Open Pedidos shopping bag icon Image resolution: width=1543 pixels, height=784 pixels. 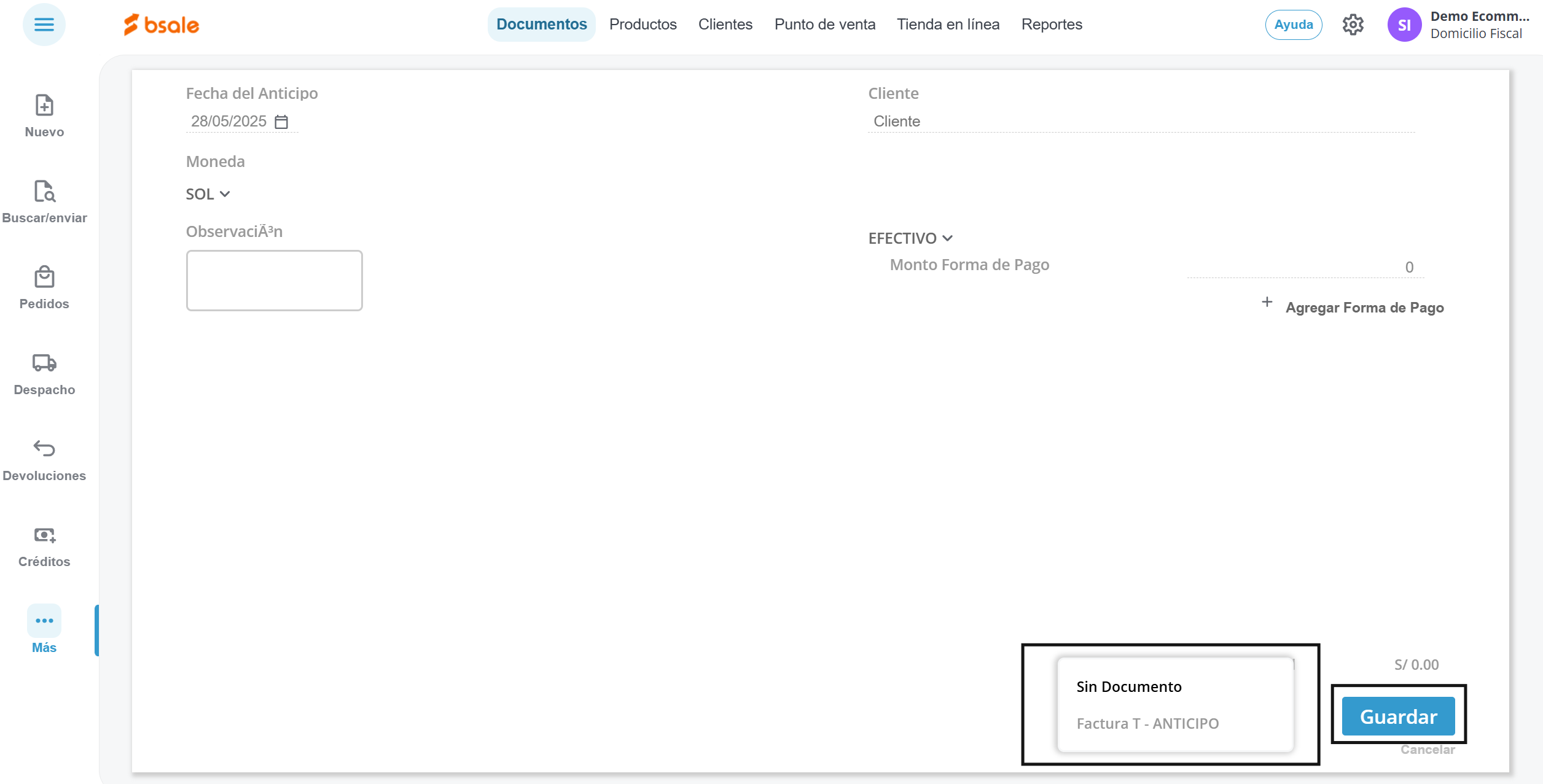point(44,278)
